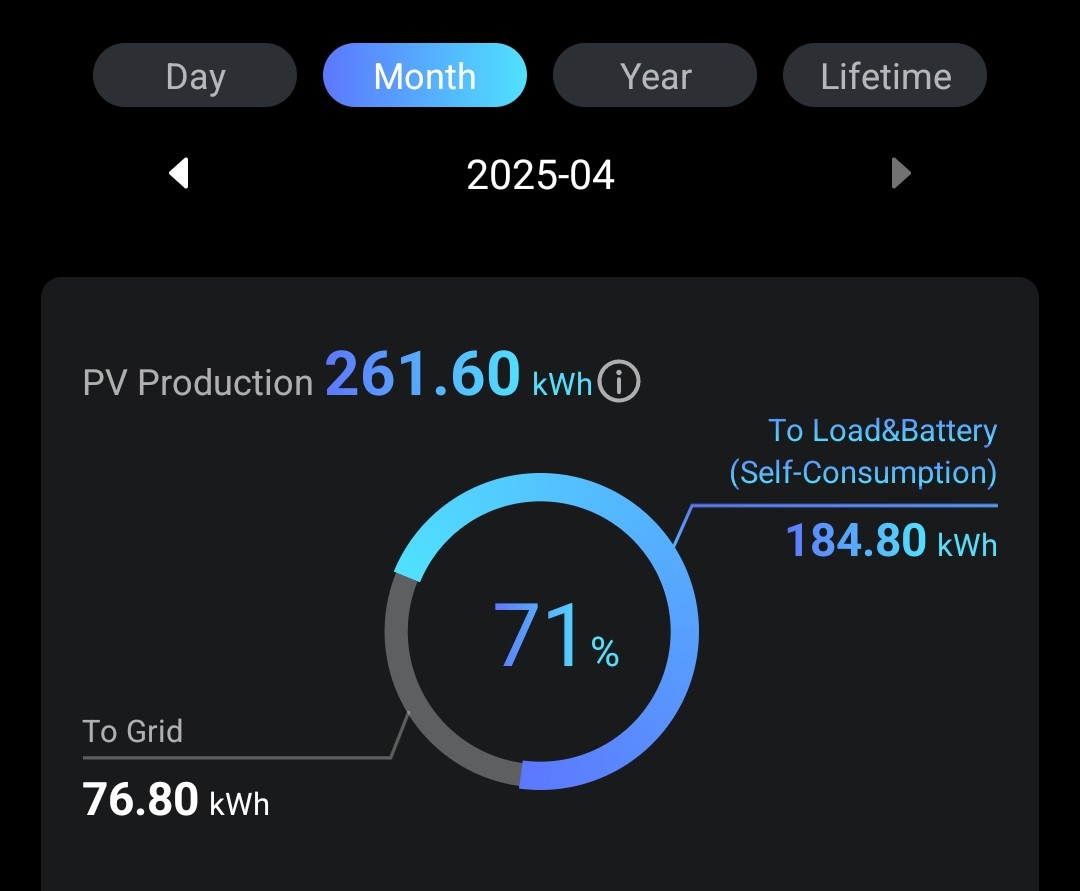Tap the To Grid label

132,731
